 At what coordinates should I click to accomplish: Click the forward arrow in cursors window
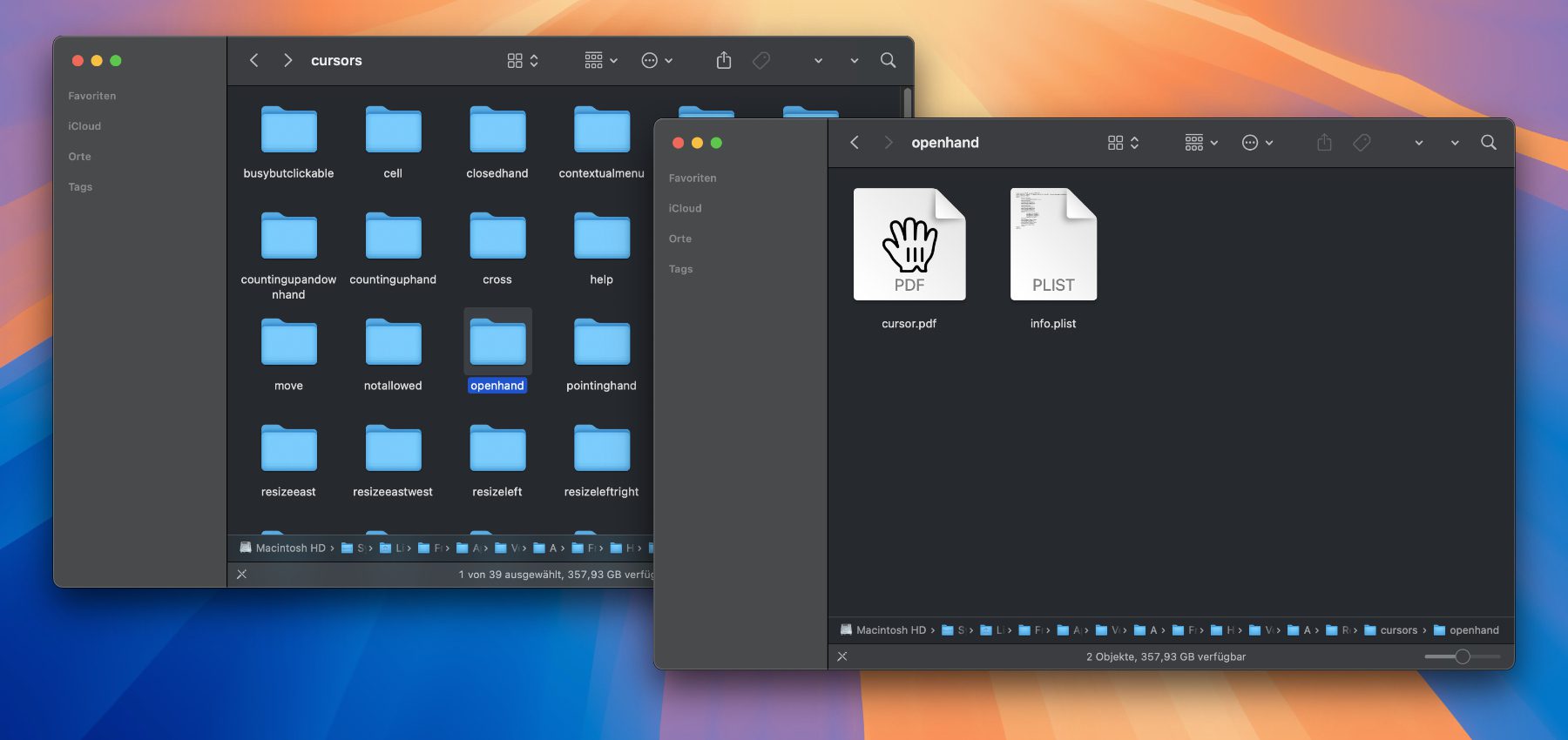coord(287,60)
